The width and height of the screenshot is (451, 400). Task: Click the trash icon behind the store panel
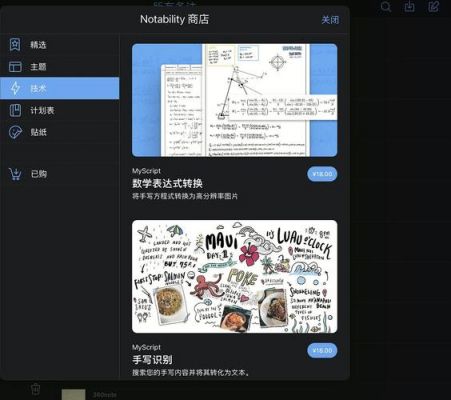click(x=35, y=389)
